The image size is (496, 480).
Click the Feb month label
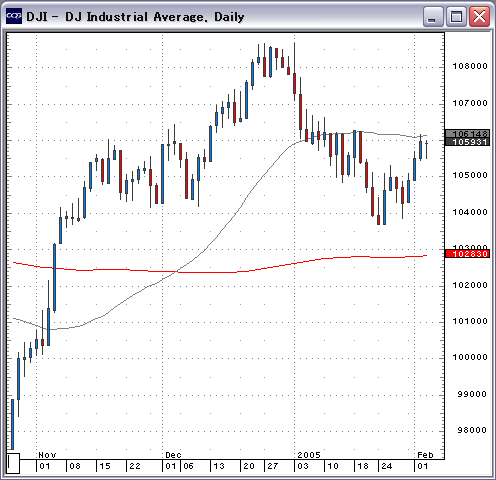point(425,455)
